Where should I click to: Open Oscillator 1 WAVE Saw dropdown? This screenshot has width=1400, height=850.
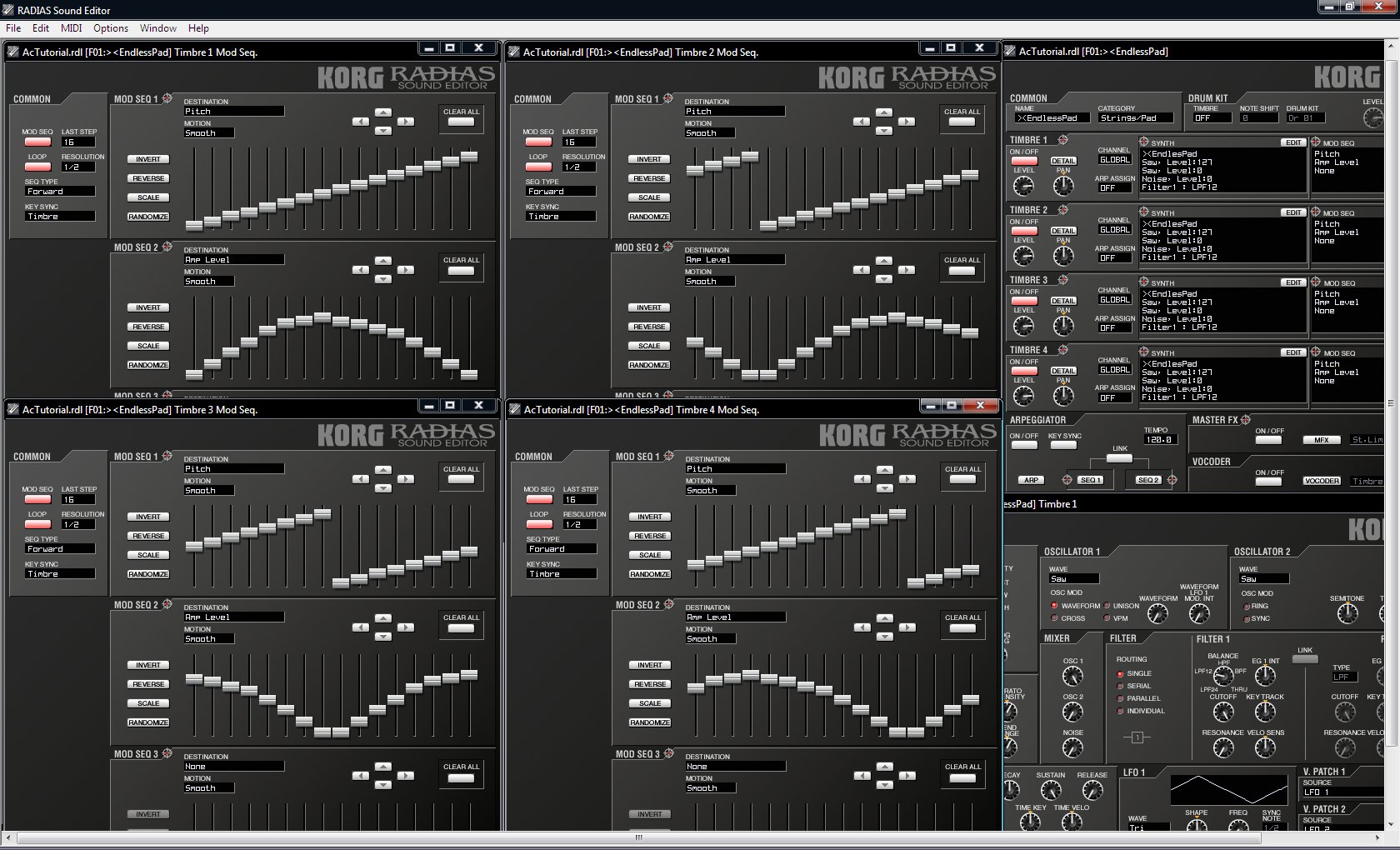pos(1074,579)
